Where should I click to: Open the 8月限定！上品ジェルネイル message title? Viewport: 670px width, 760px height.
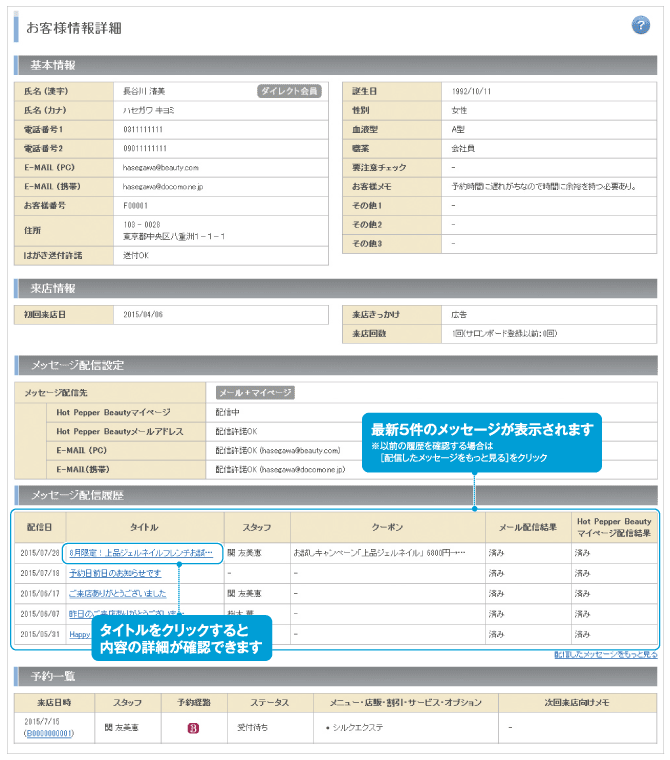point(141,552)
